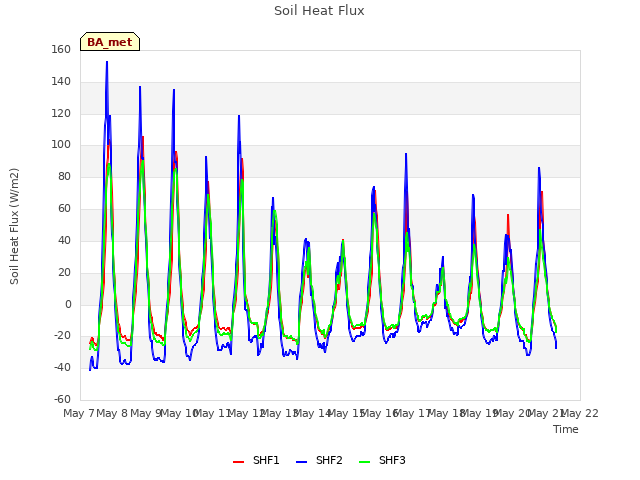Image resolution: width=640 pixels, height=480 pixels.
Task: Click the May 7 x-axis label
Action: coord(79,413)
